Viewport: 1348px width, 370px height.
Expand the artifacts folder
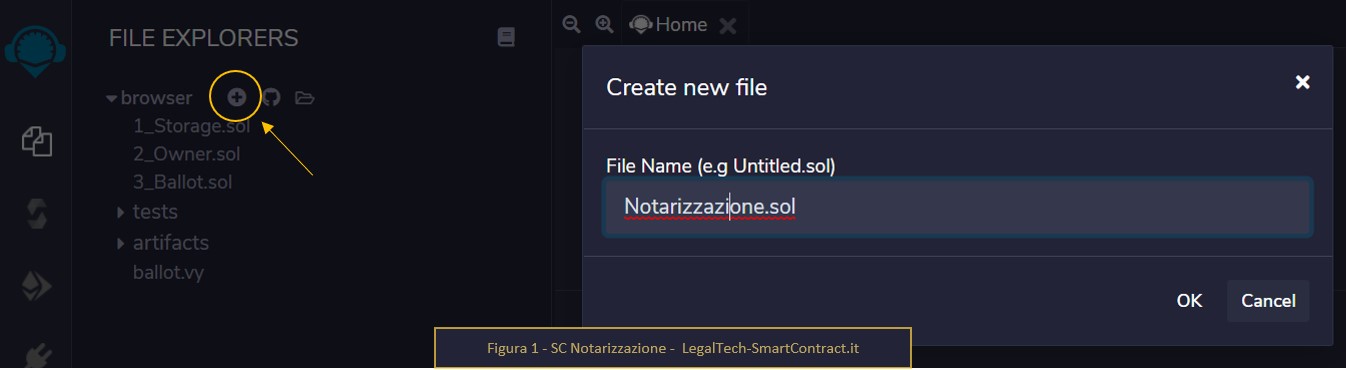[121, 243]
